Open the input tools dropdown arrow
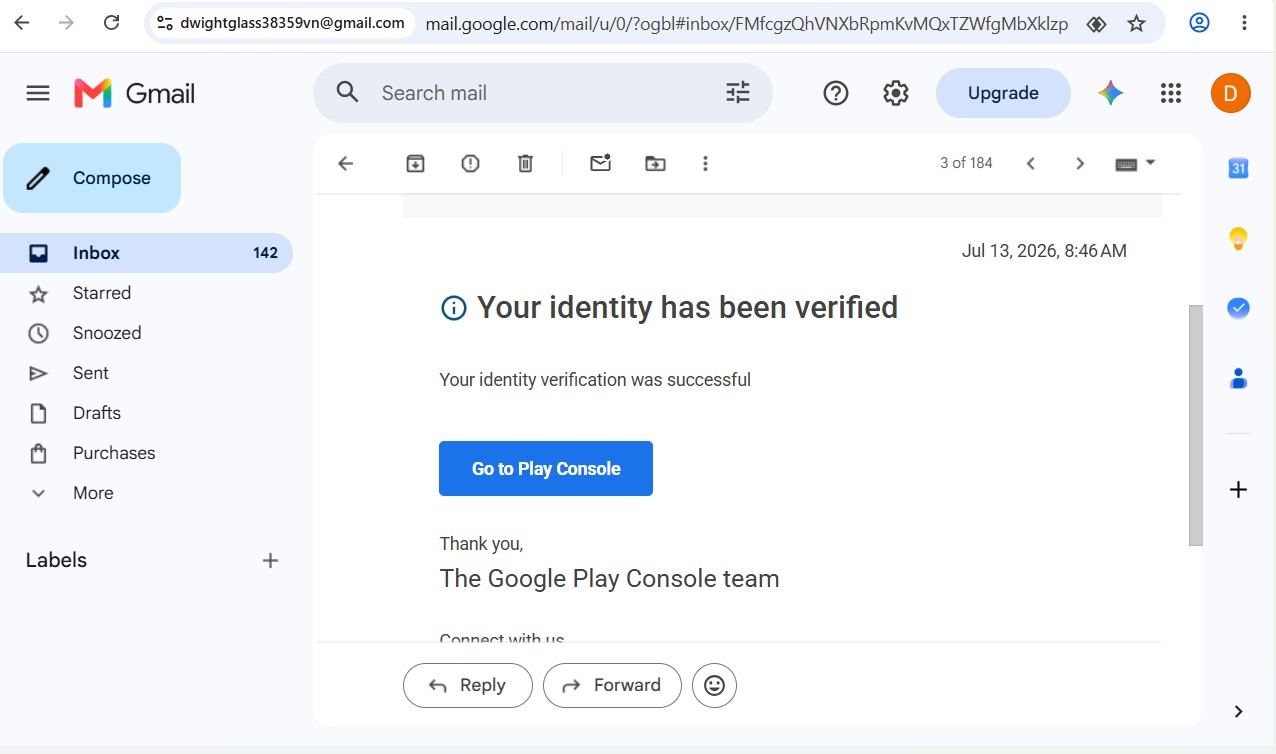1276x754 pixels. (x=1150, y=163)
